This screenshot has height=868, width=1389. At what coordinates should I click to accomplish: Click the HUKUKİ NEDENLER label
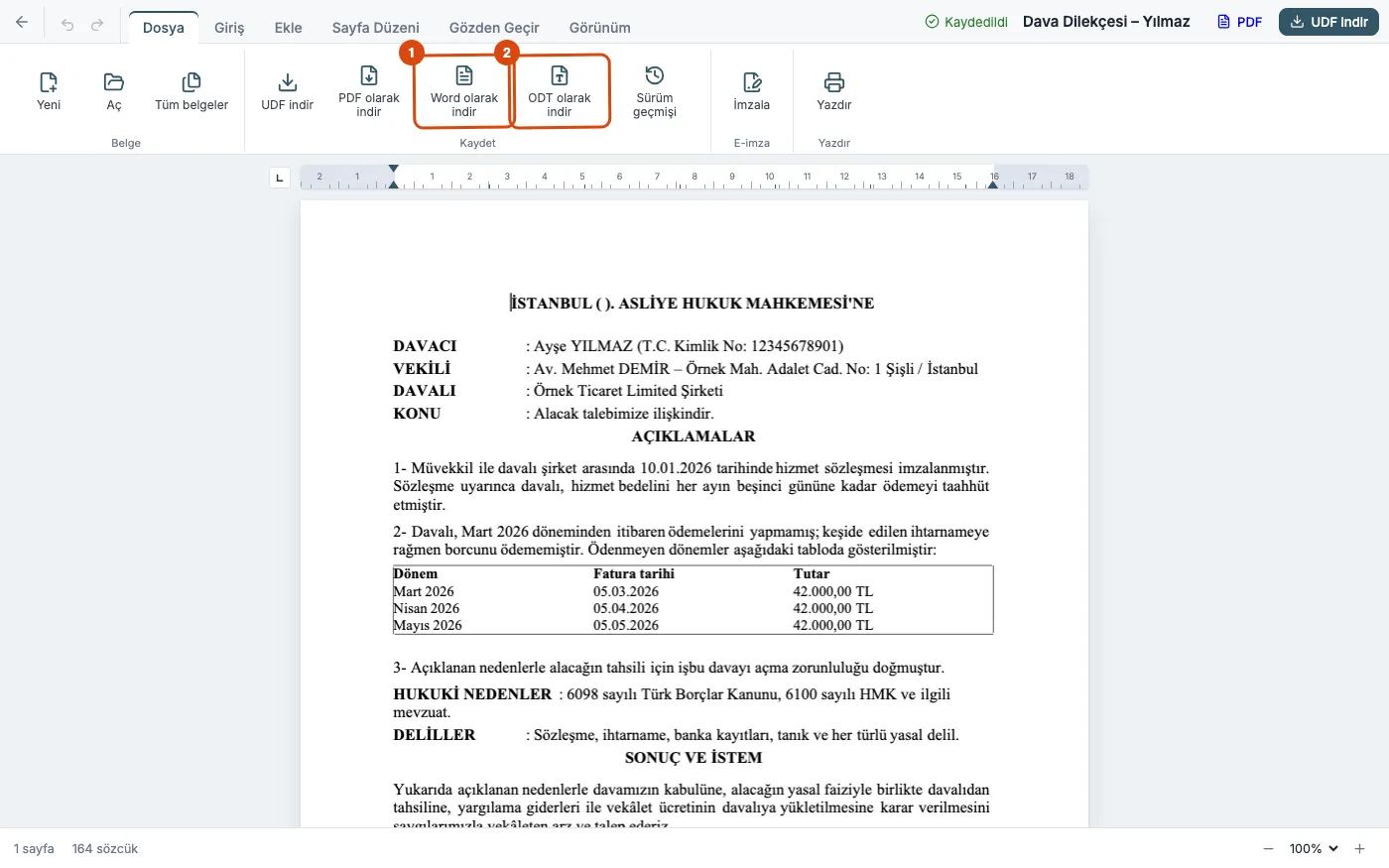click(x=472, y=694)
